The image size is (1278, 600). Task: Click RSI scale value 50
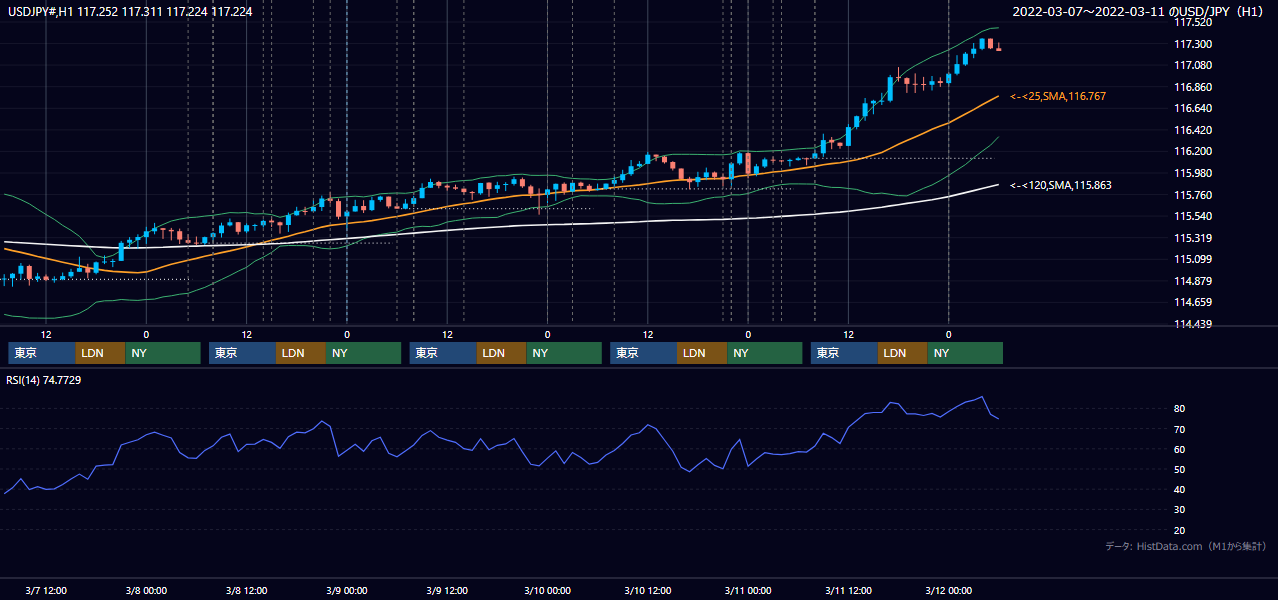point(1179,469)
